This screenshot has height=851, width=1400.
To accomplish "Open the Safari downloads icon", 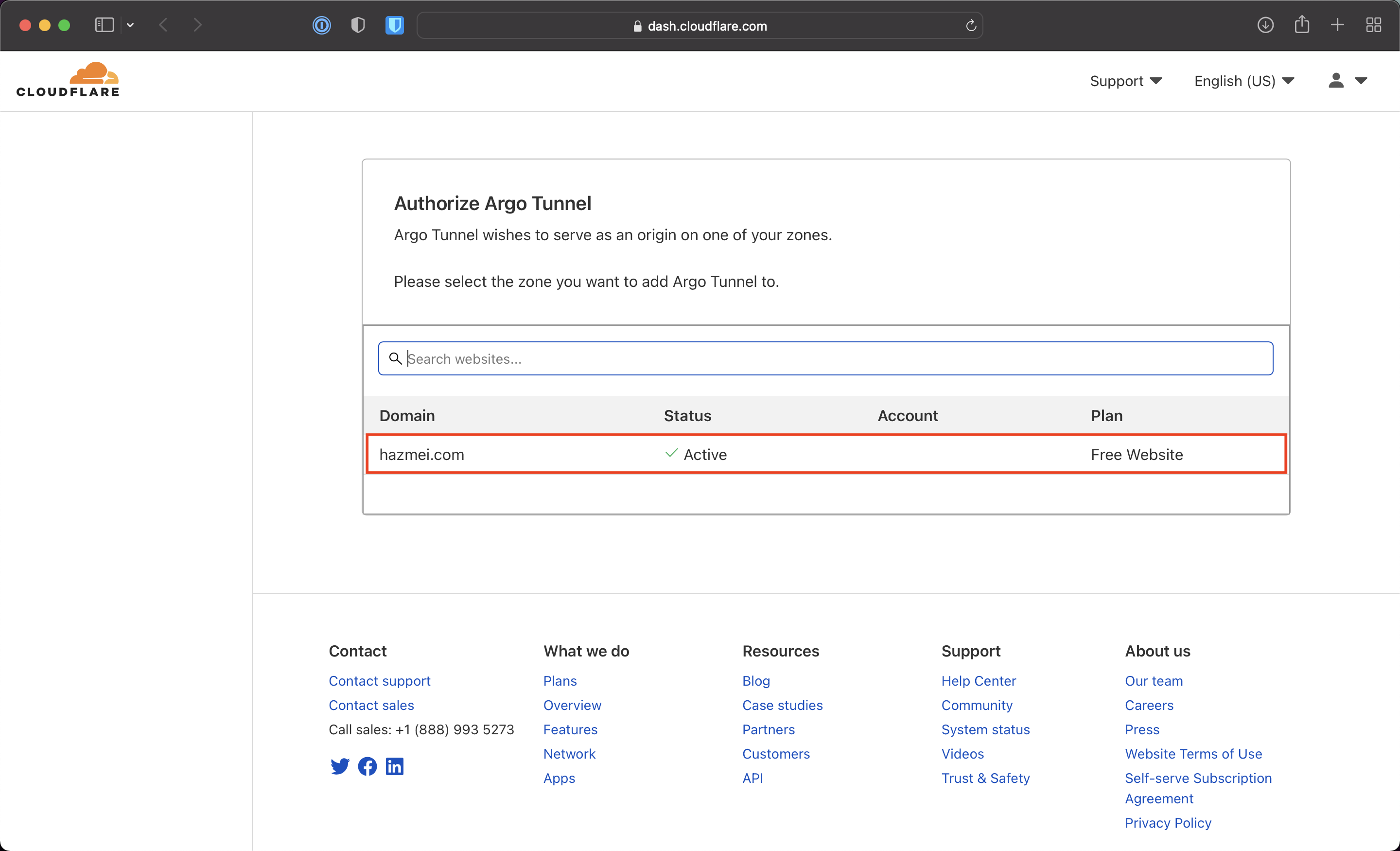I will 1265,25.
